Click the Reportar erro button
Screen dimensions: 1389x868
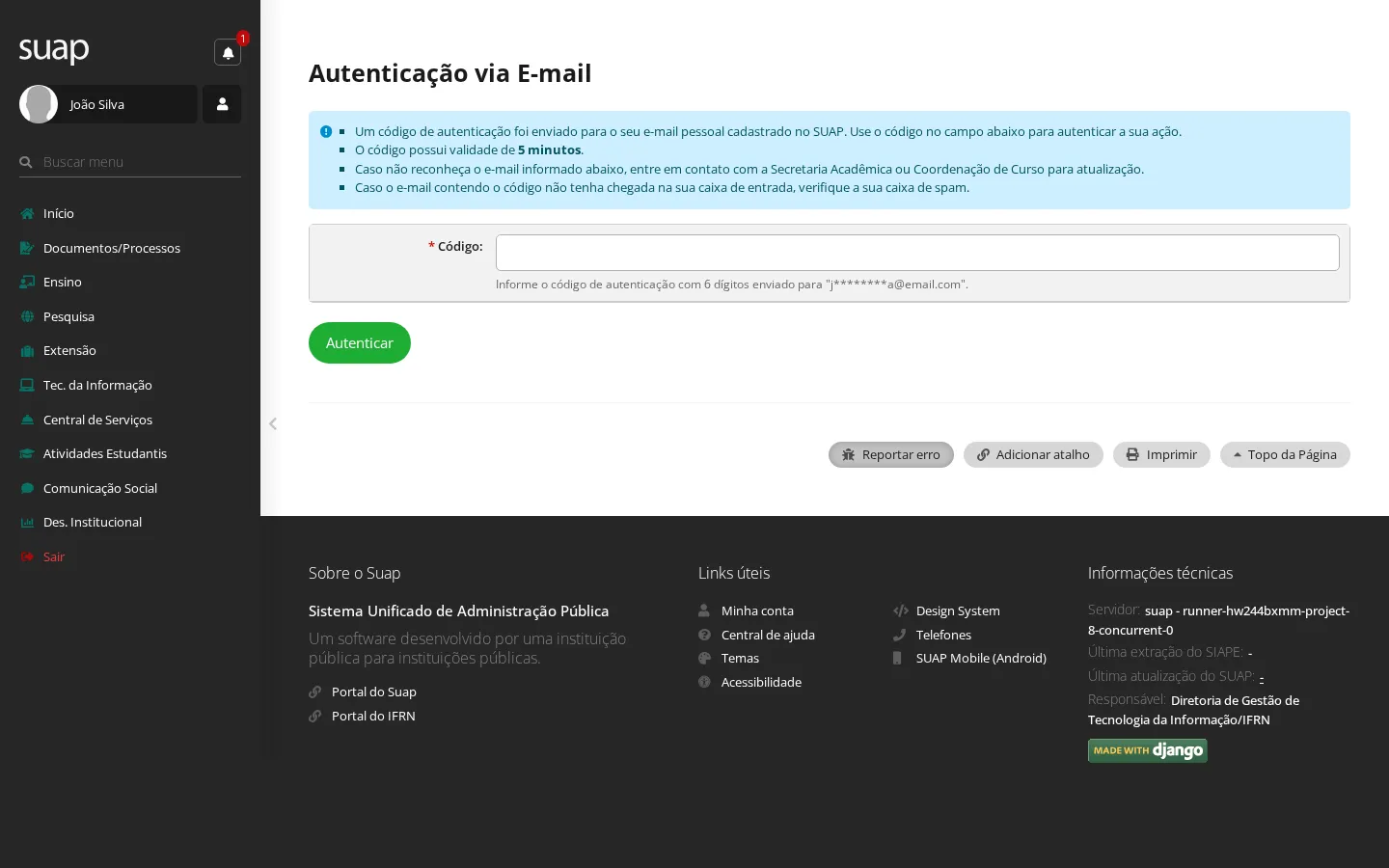tap(891, 454)
